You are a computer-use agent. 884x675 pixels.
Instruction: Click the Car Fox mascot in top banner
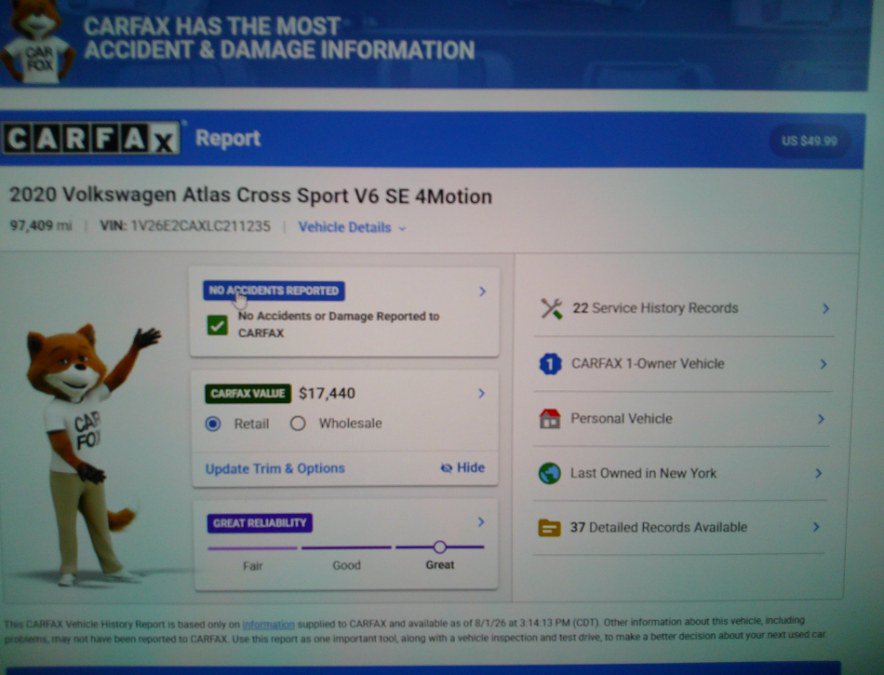point(37,41)
